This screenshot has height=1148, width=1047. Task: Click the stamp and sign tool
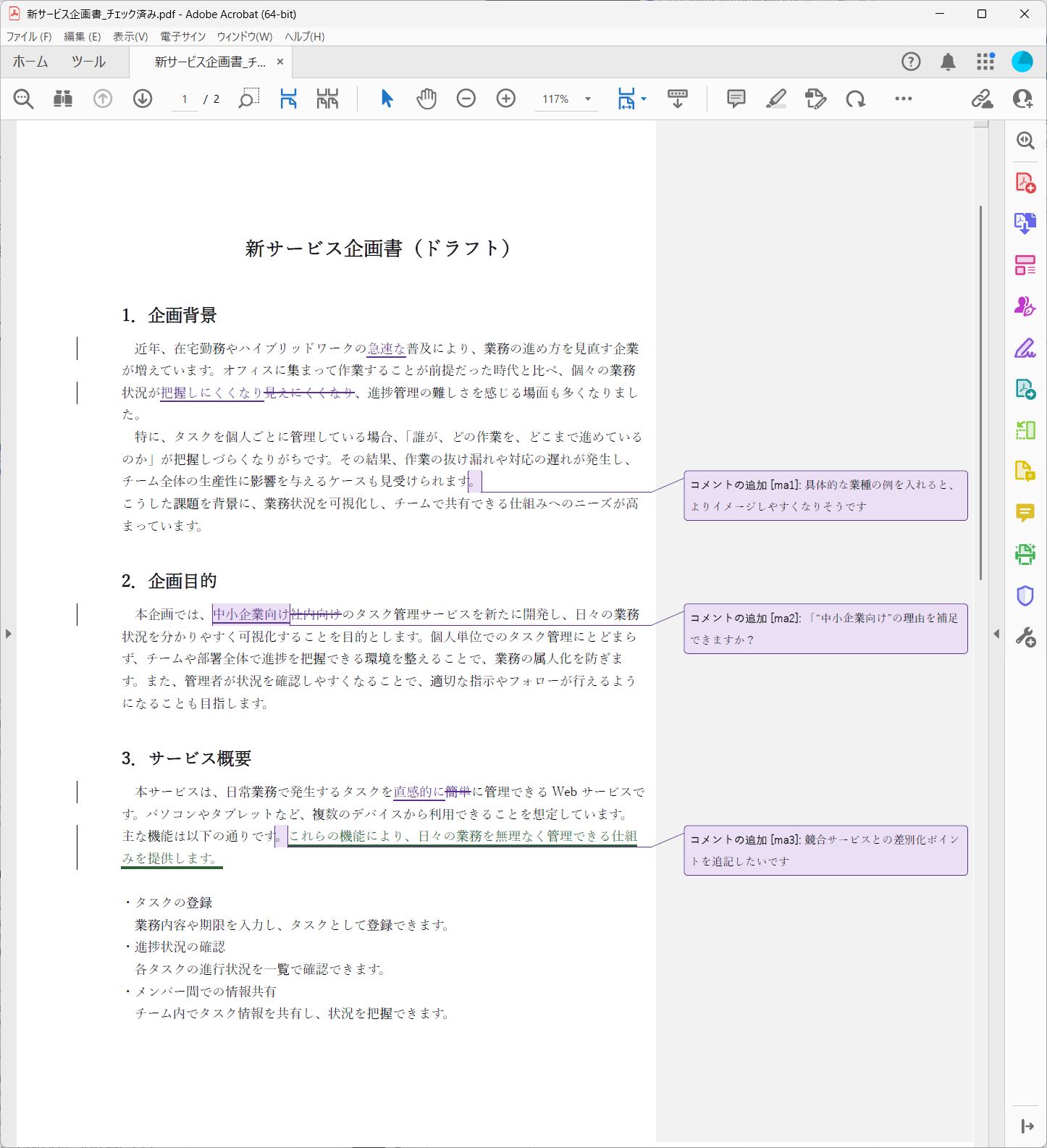click(815, 99)
